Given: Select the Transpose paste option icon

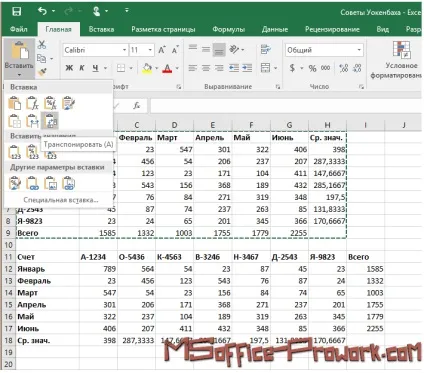Looking at the screenshot, I should tap(50, 120).
